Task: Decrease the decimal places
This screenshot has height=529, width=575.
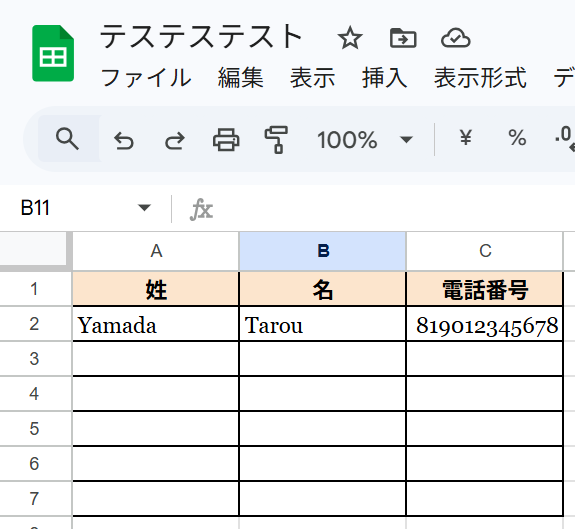Action: (565, 139)
